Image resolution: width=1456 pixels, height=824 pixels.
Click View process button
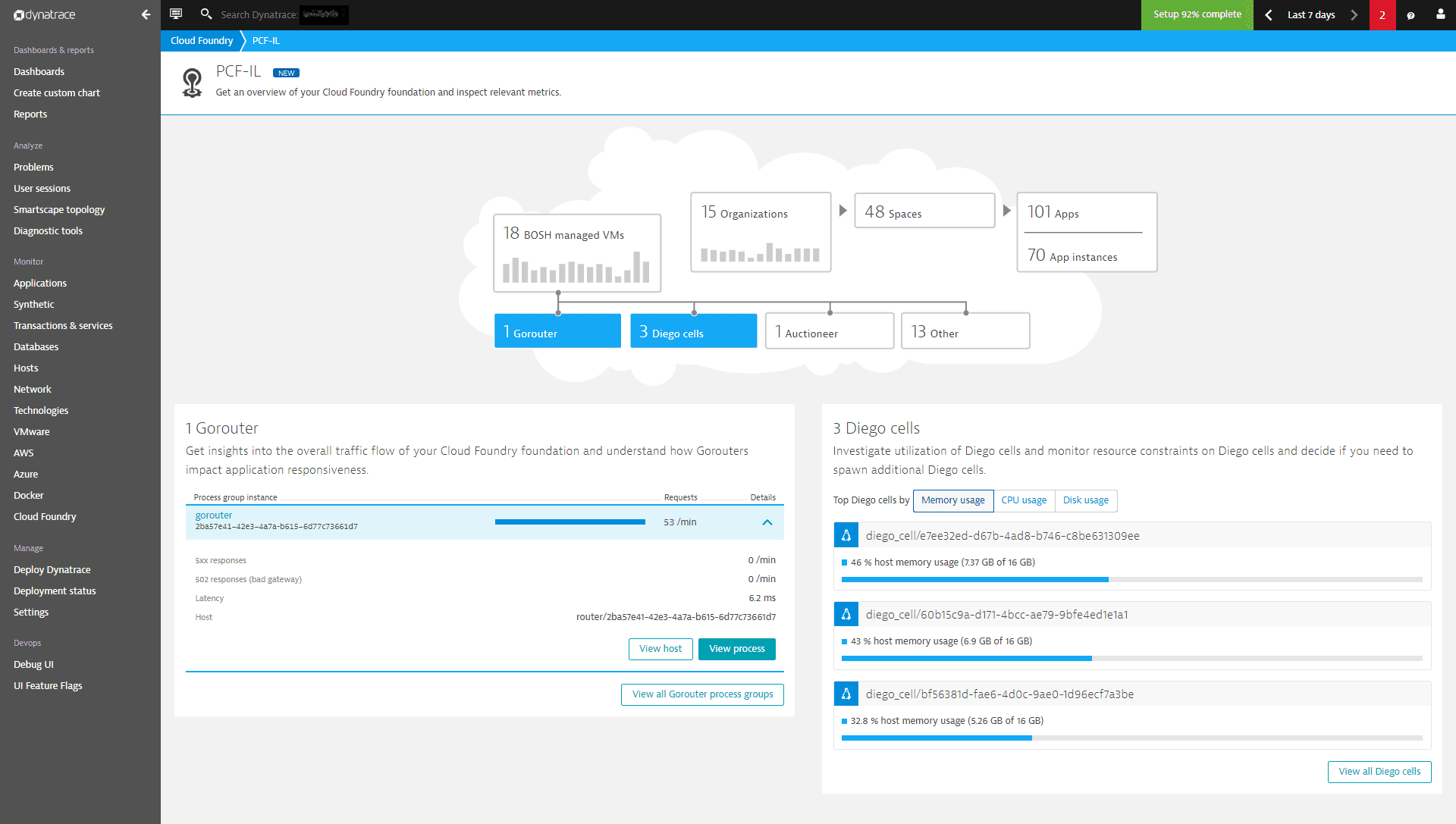click(x=737, y=649)
